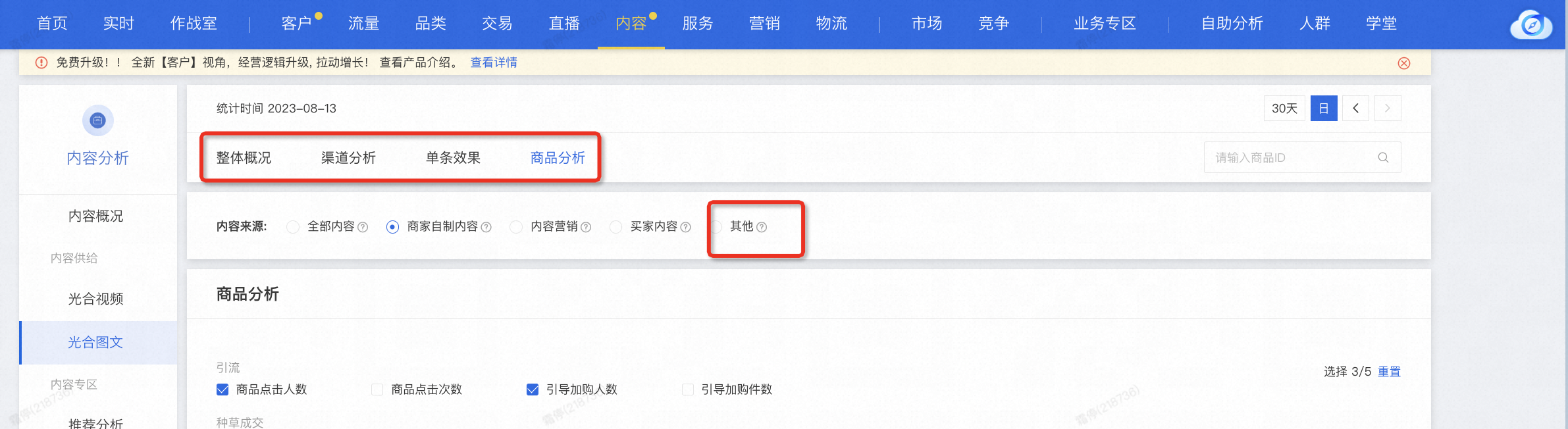Open 实时 in top navigation
This screenshot has height=429, width=1568.
(118, 24)
